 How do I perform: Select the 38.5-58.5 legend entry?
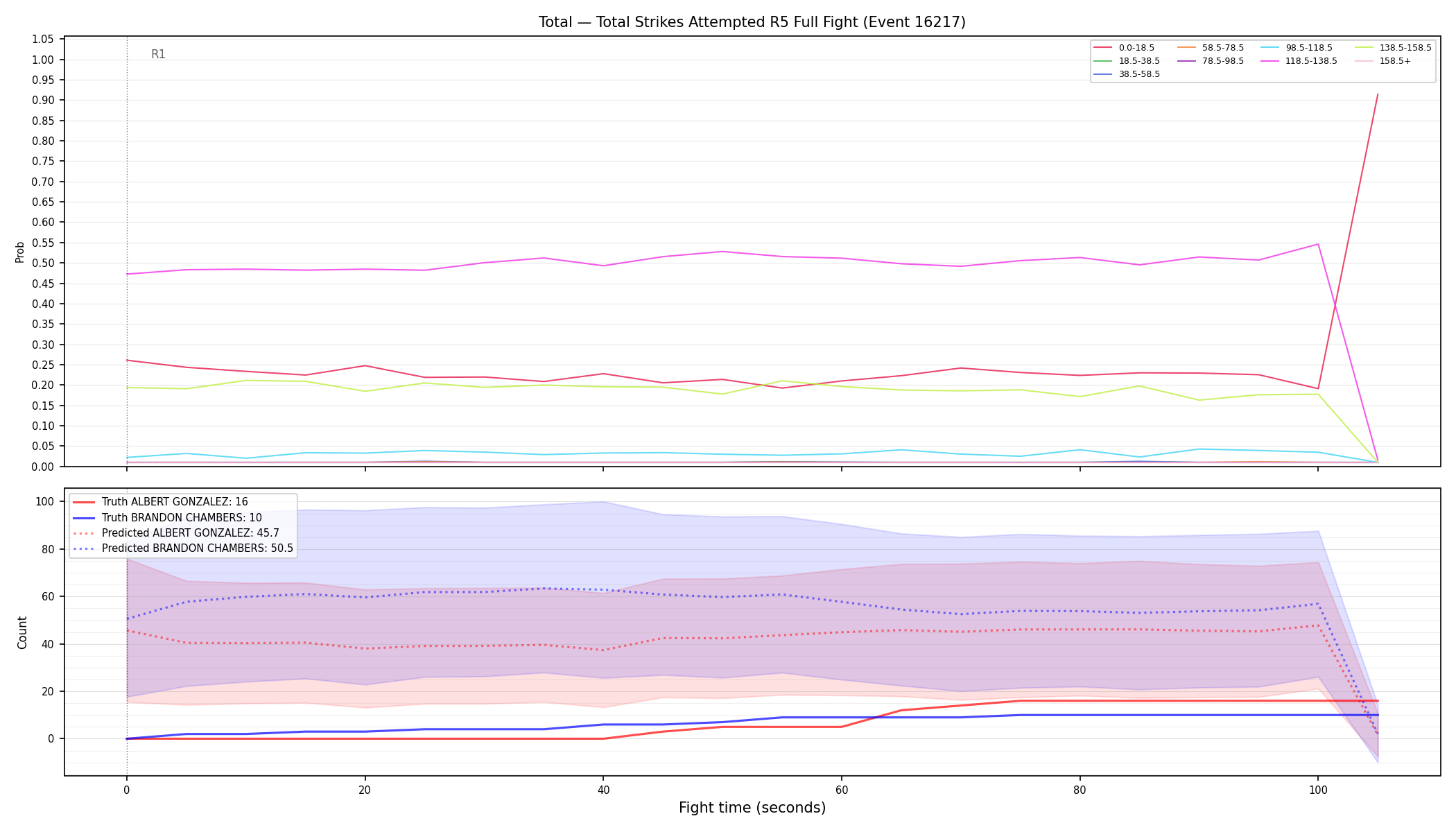coord(1127,74)
